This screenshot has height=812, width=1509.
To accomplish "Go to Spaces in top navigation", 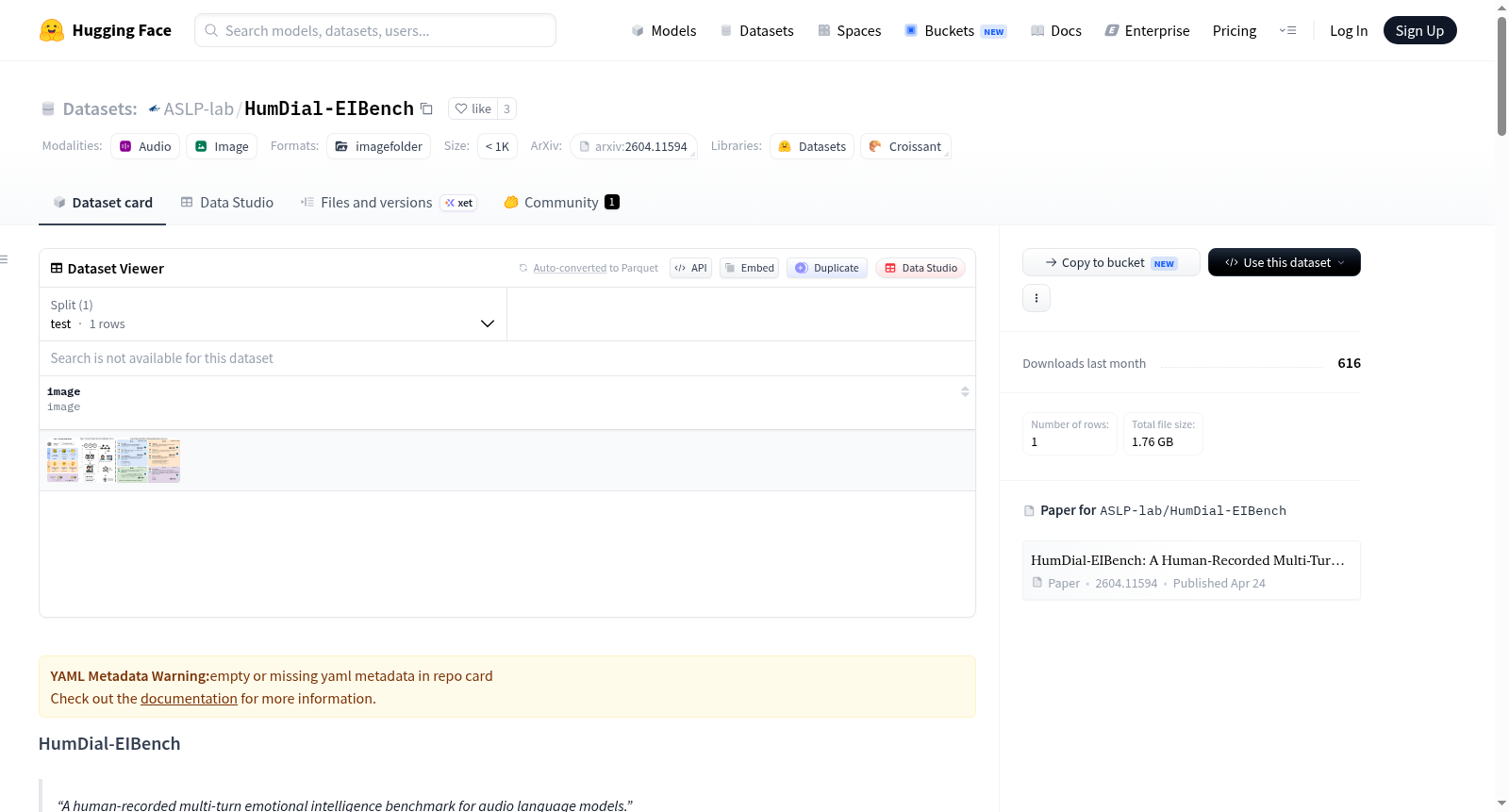I will click(850, 30).
